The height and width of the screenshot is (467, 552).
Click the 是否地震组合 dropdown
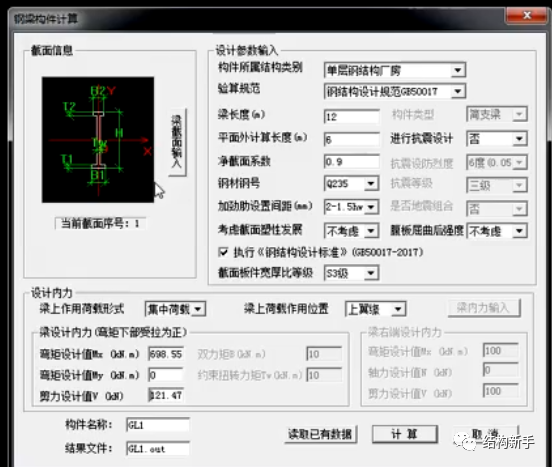point(497,208)
